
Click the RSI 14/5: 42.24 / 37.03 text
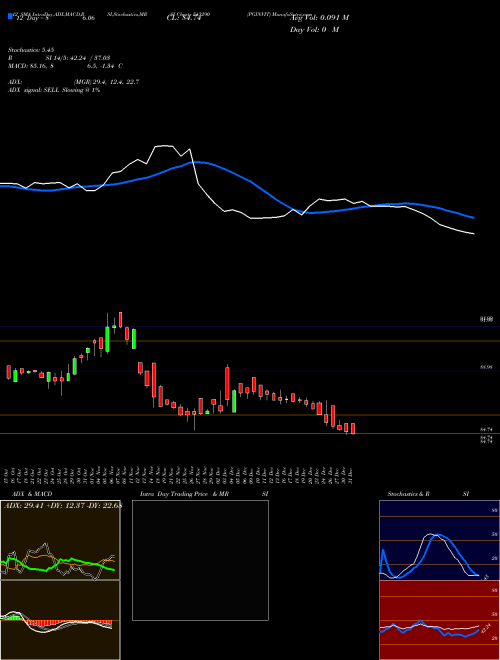(59, 58)
